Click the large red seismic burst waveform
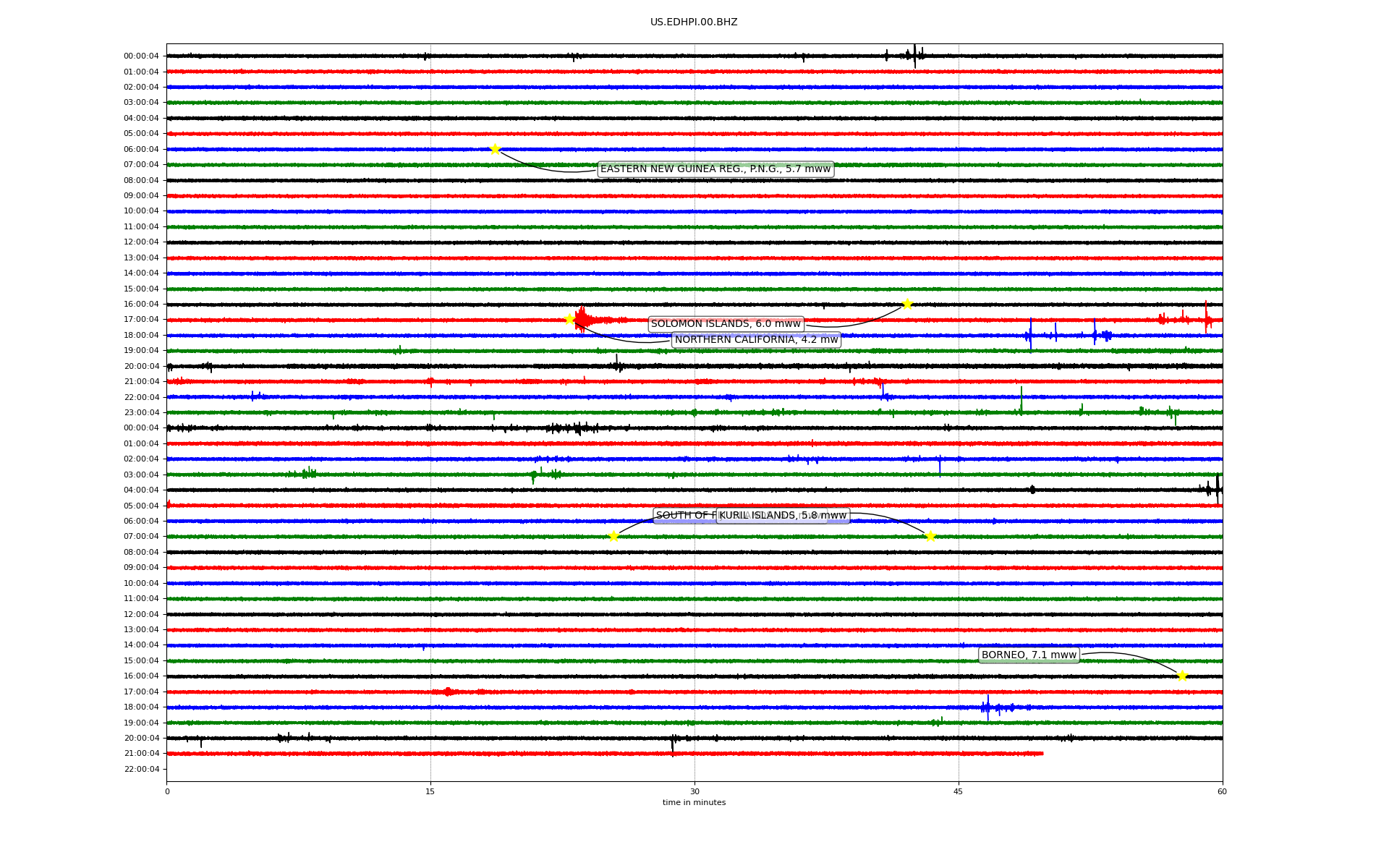This screenshot has width=1389, height=868. click(x=583, y=319)
